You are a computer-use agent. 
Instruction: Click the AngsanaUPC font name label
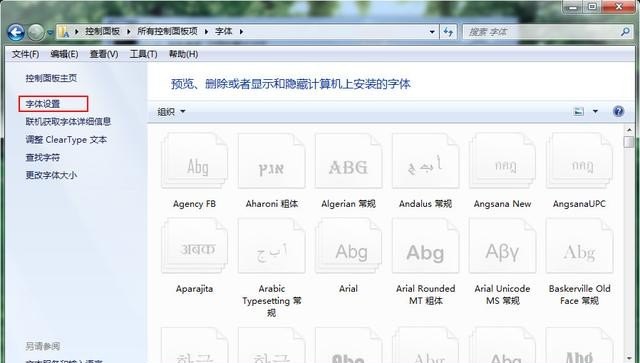(x=579, y=204)
